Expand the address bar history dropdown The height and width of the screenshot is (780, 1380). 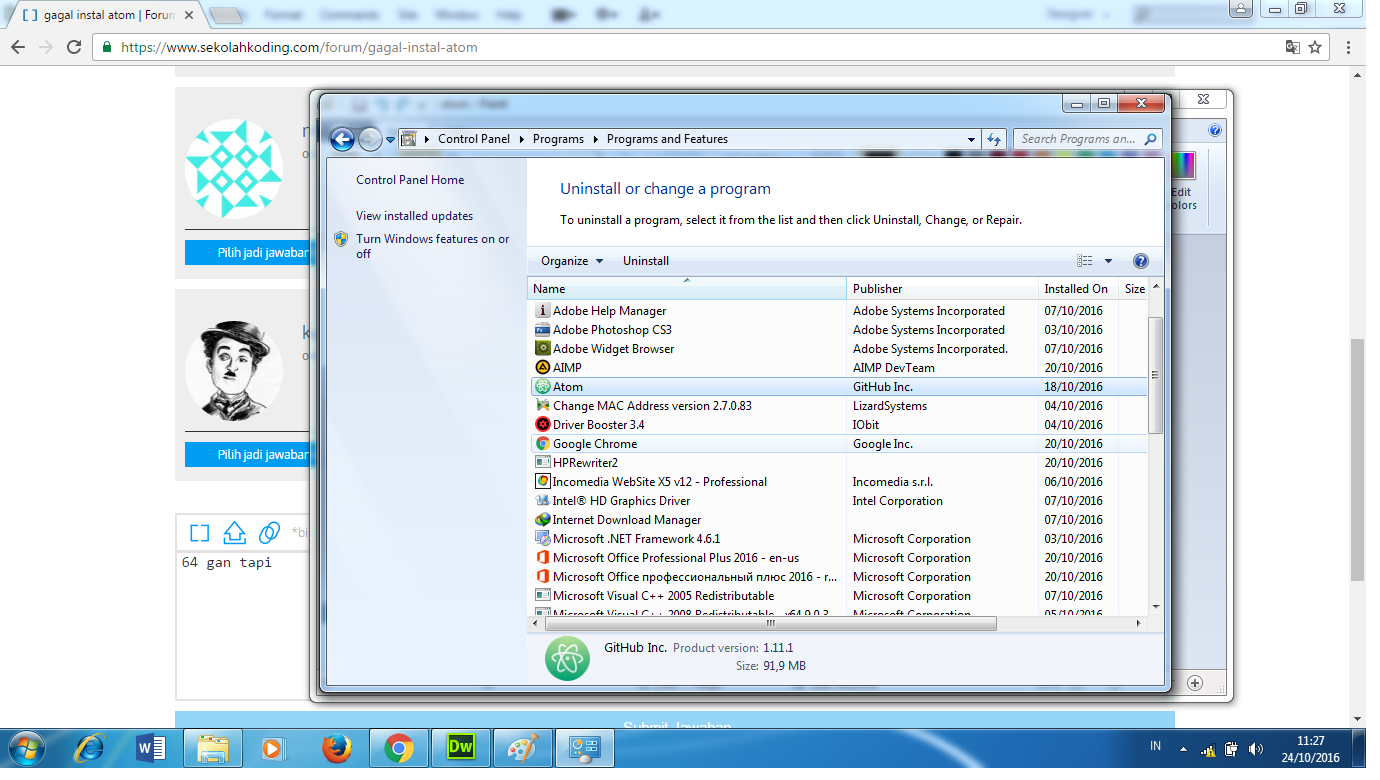tap(971, 139)
